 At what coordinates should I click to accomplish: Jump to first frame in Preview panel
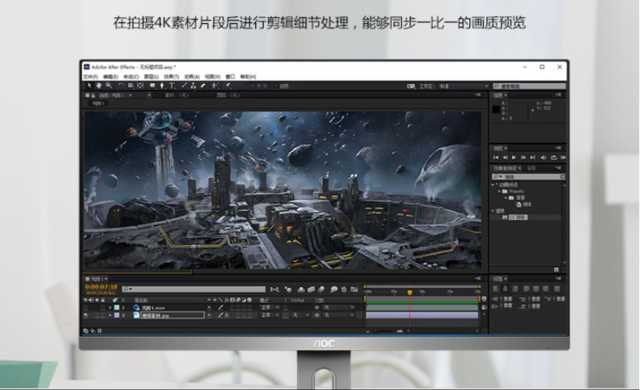pos(496,157)
